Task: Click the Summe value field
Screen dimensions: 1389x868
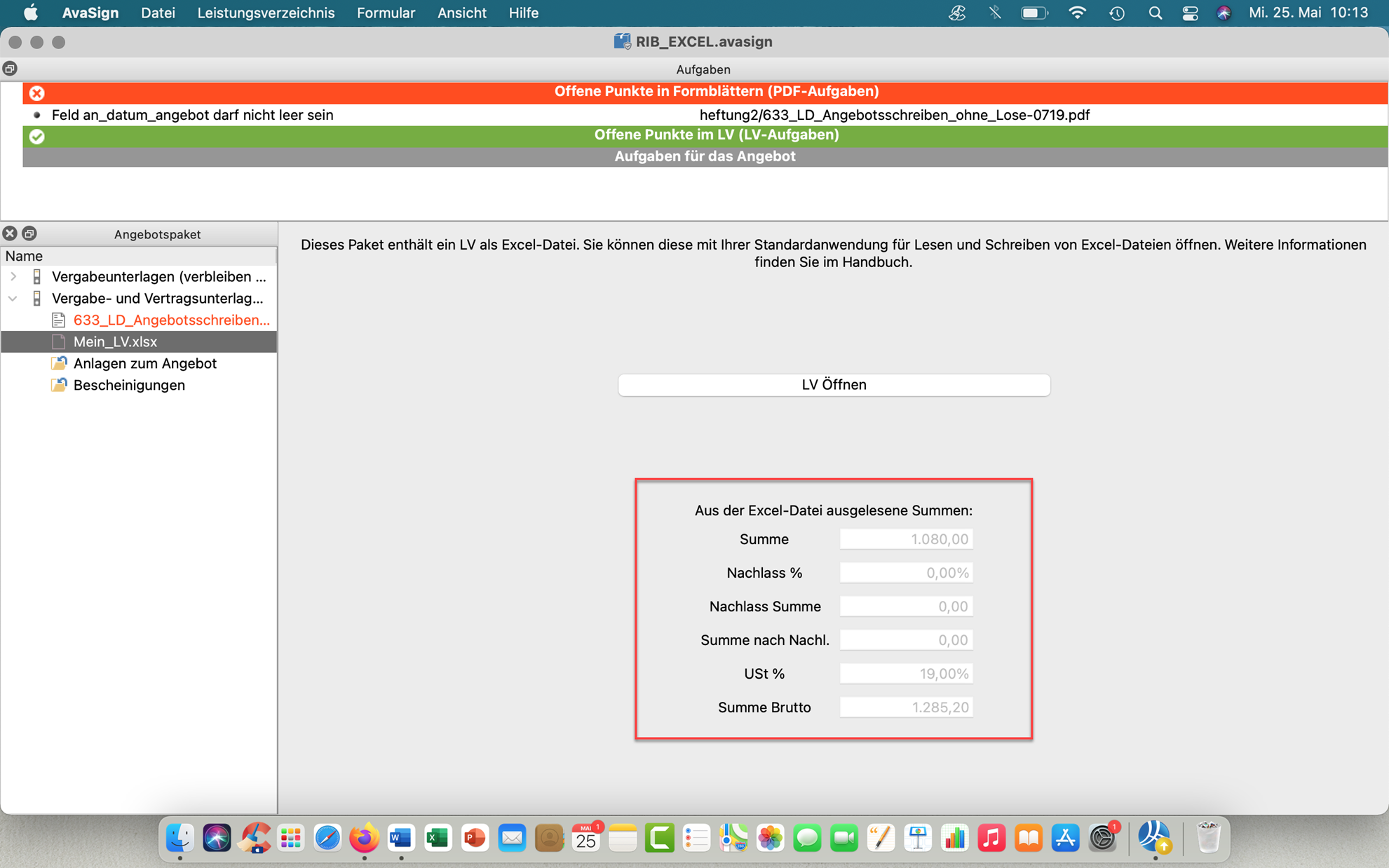Action: [x=906, y=539]
